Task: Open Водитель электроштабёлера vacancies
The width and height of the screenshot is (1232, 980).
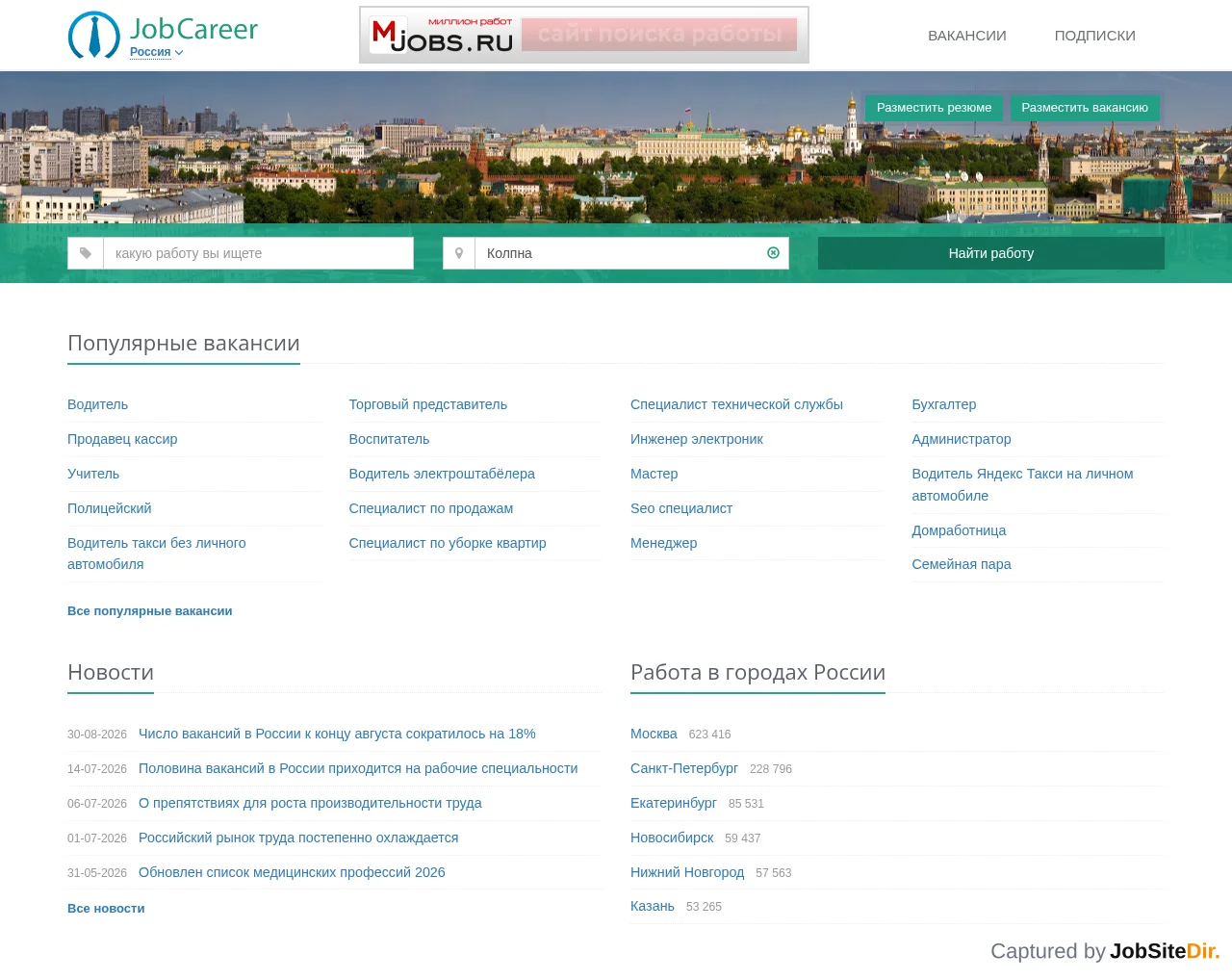Action: tap(442, 474)
